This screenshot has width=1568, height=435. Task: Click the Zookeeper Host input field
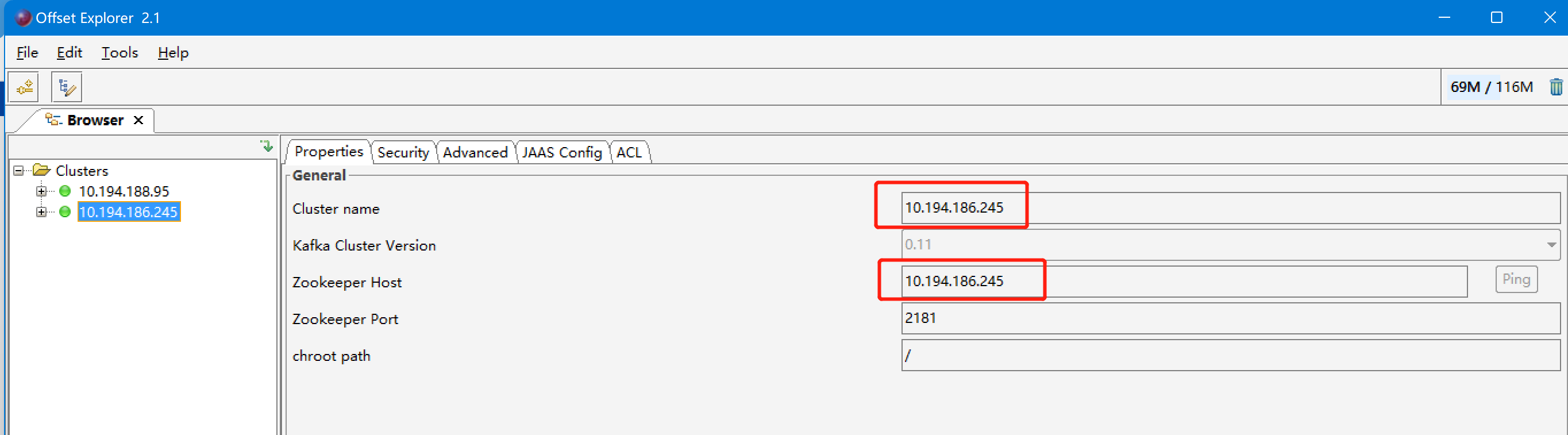(1184, 281)
